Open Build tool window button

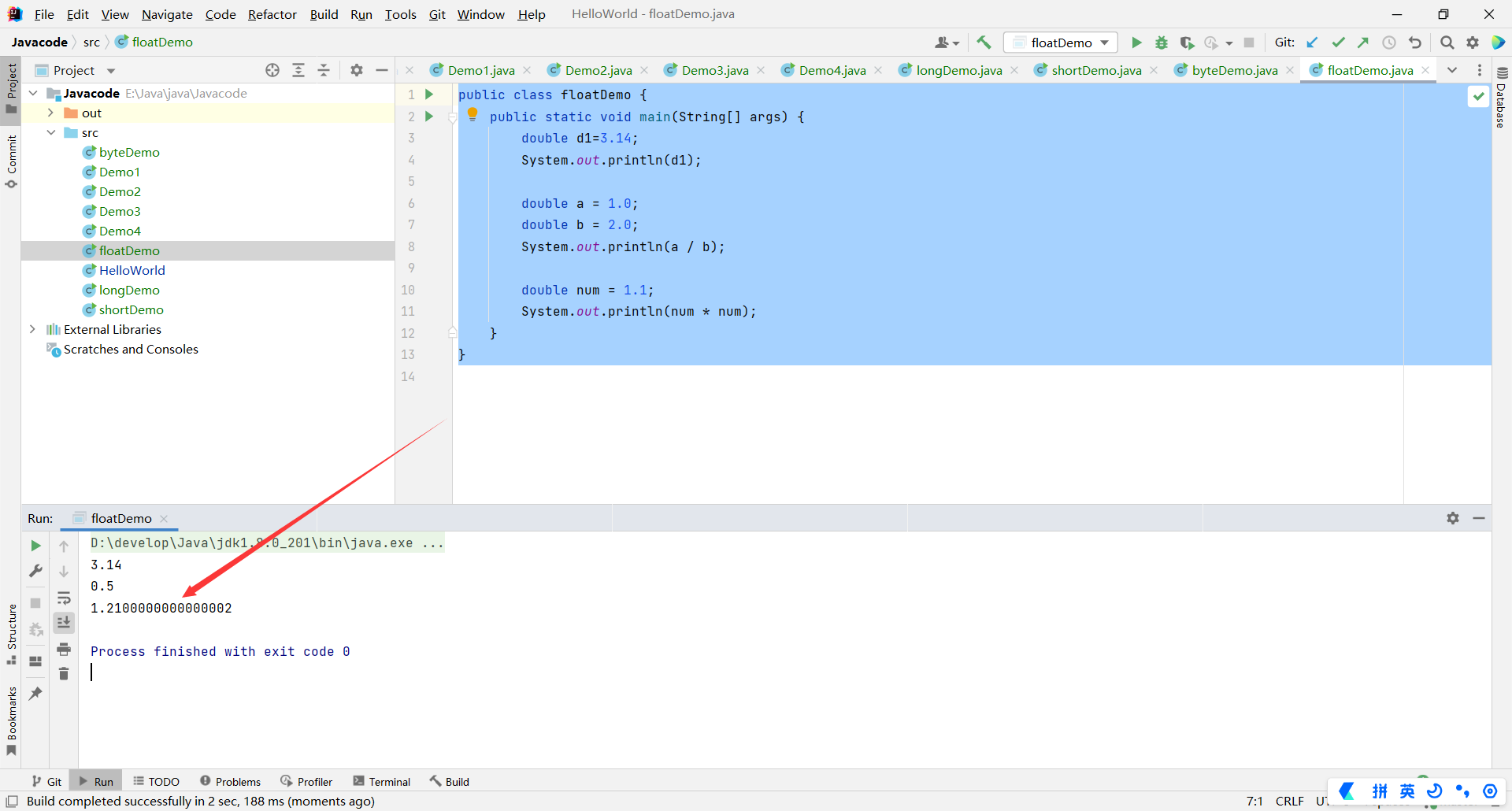coord(450,781)
